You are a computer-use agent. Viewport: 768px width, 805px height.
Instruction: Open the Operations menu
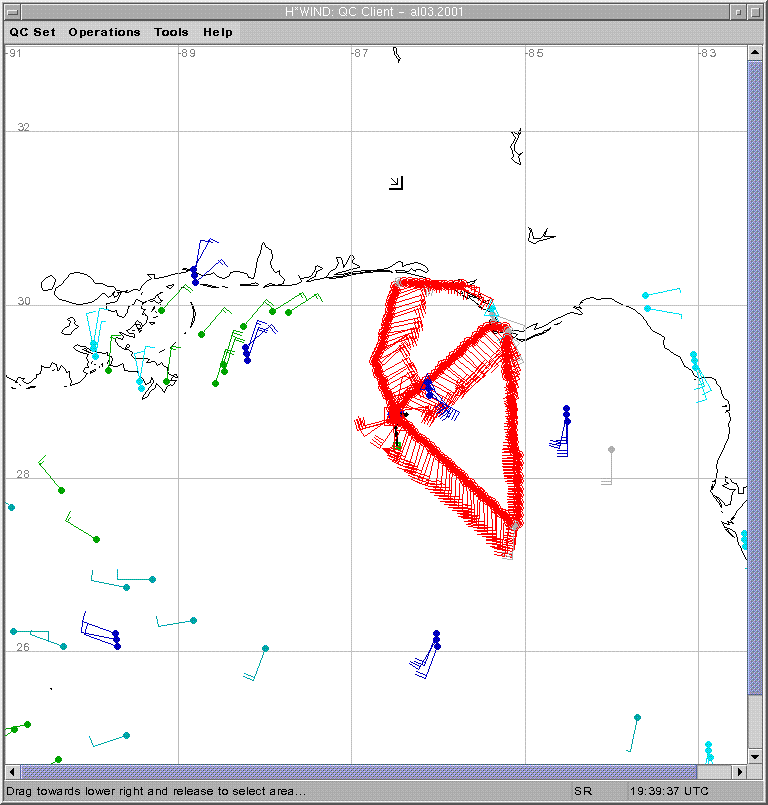pyautogui.click(x=104, y=32)
